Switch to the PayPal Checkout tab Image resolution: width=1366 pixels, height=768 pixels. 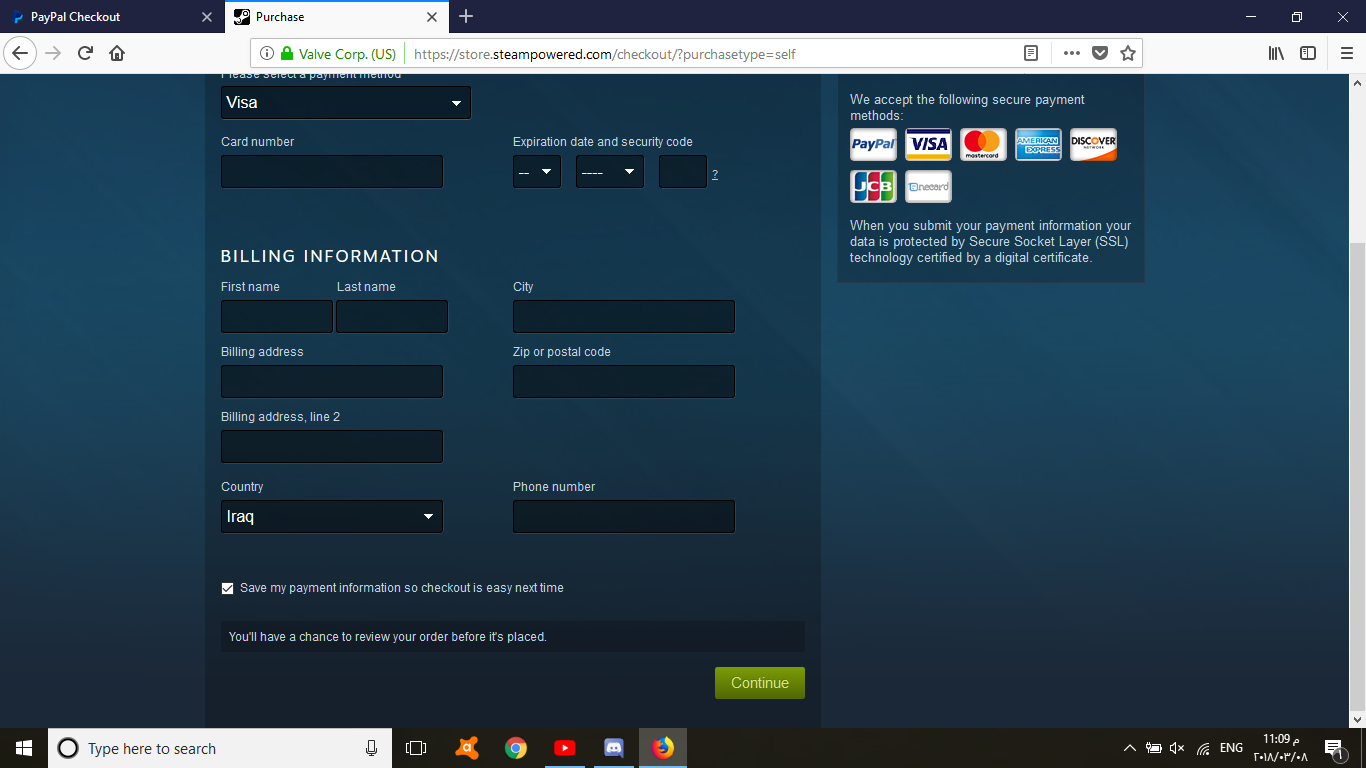(110, 17)
